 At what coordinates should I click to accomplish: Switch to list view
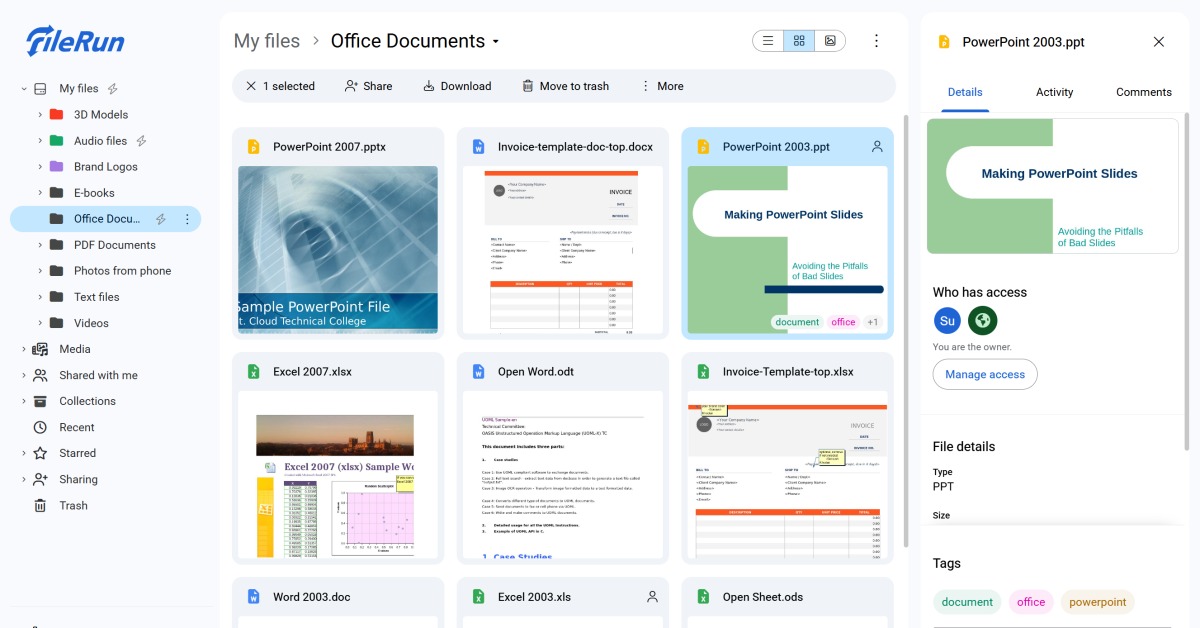pyautogui.click(x=768, y=41)
